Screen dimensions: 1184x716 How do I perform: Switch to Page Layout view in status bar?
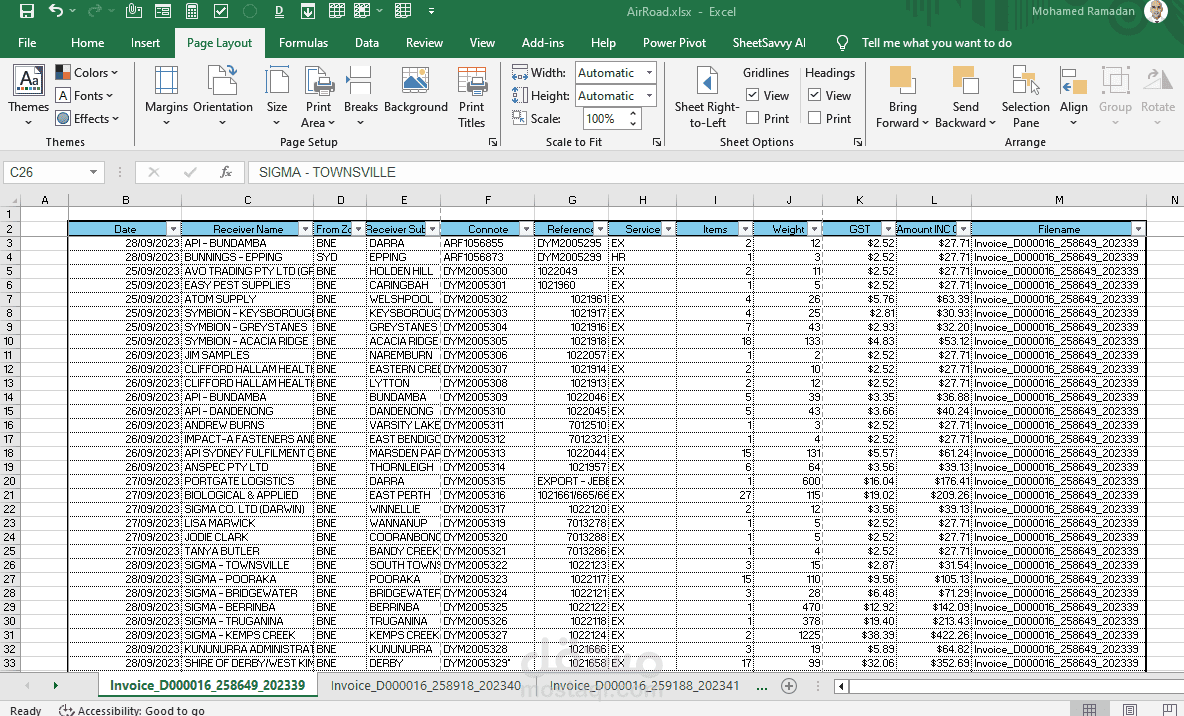tap(1130, 709)
